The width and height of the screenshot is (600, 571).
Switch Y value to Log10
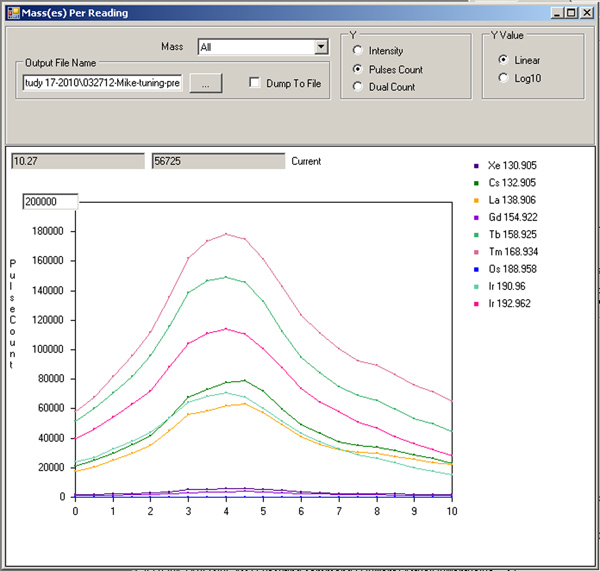[x=503, y=78]
